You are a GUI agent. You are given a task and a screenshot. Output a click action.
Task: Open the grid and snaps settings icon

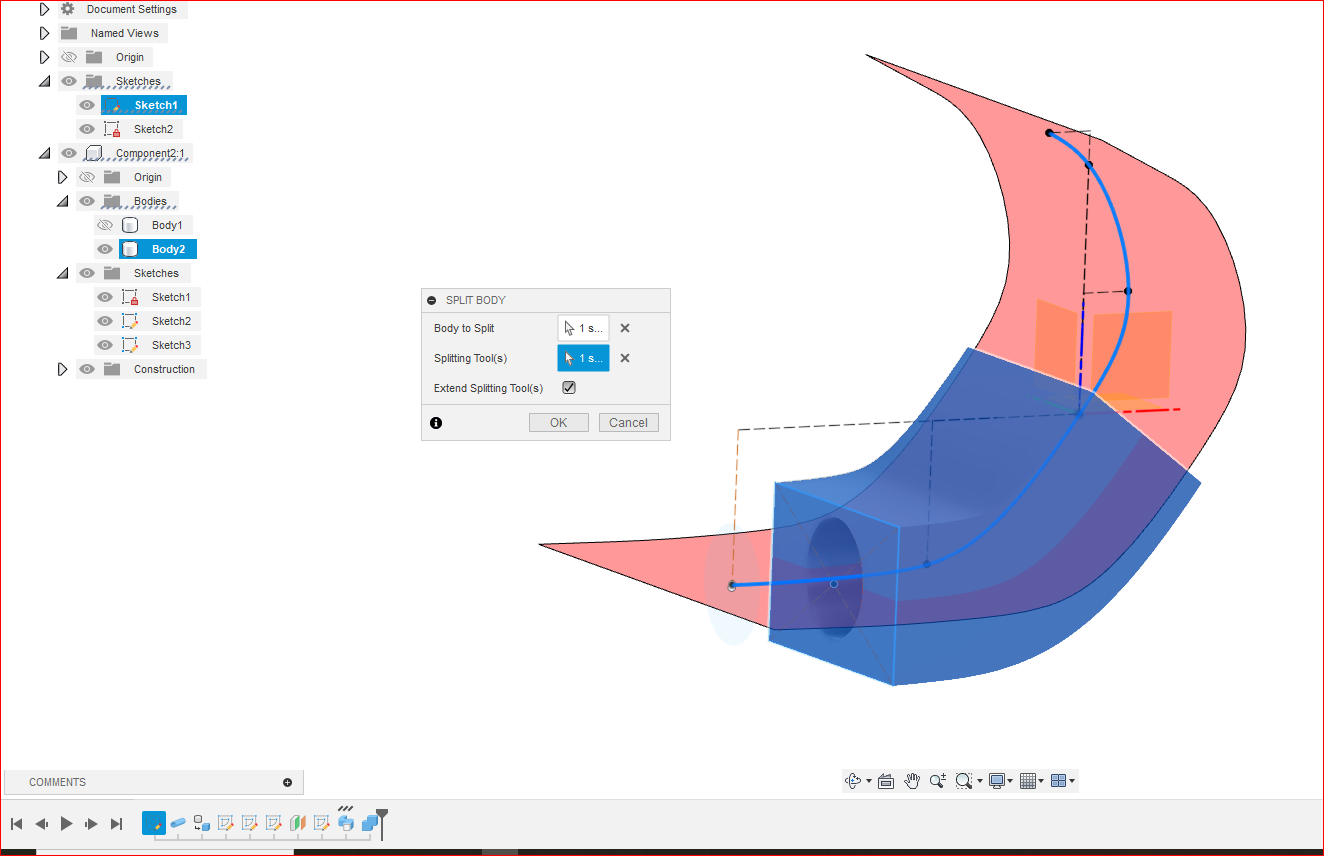pyautogui.click(x=1028, y=781)
